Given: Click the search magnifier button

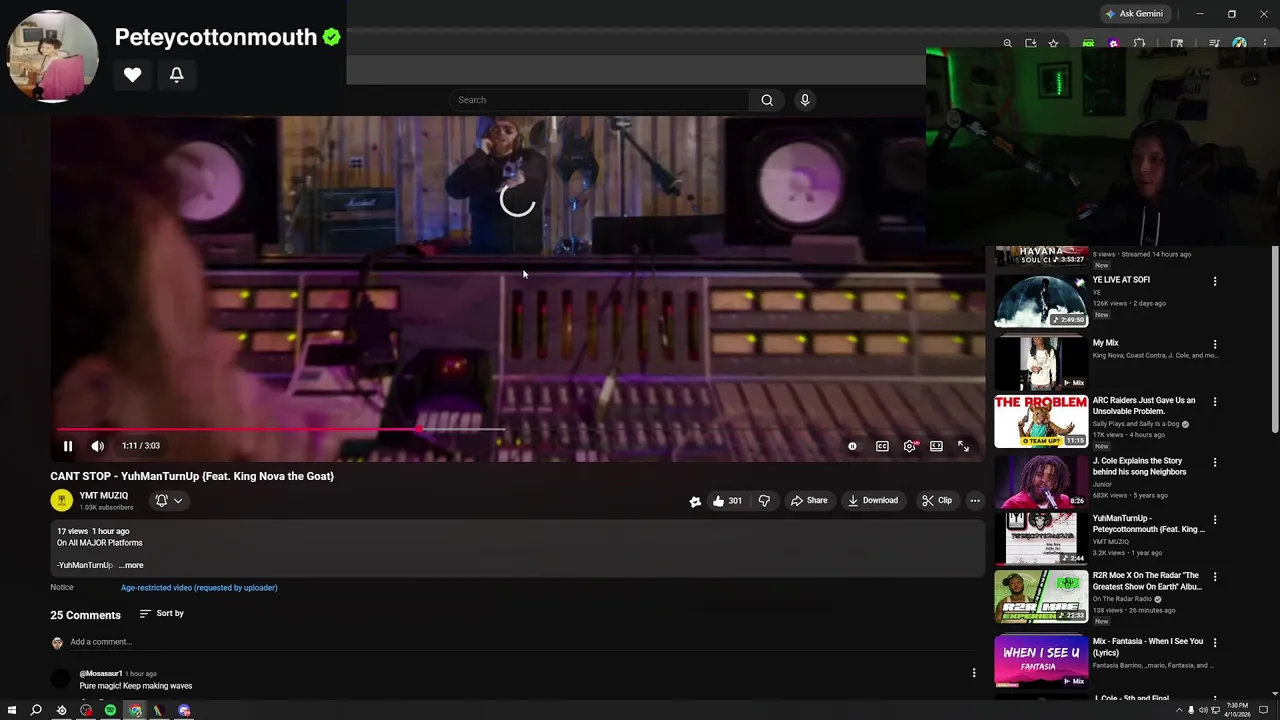Looking at the screenshot, I should tap(767, 100).
